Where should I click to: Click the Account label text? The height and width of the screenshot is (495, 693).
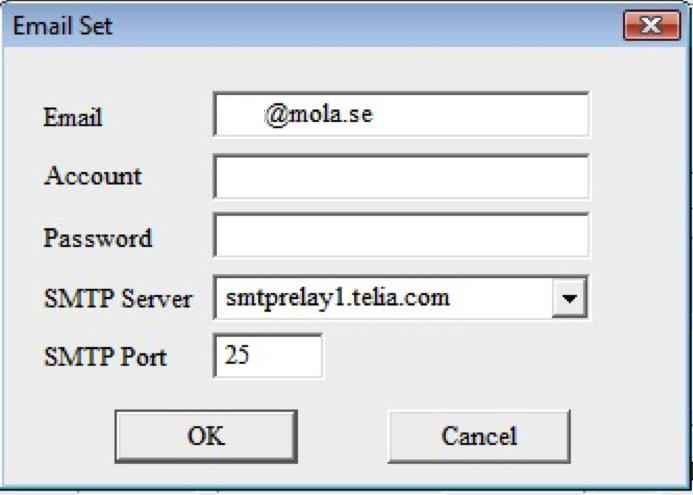(93, 175)
